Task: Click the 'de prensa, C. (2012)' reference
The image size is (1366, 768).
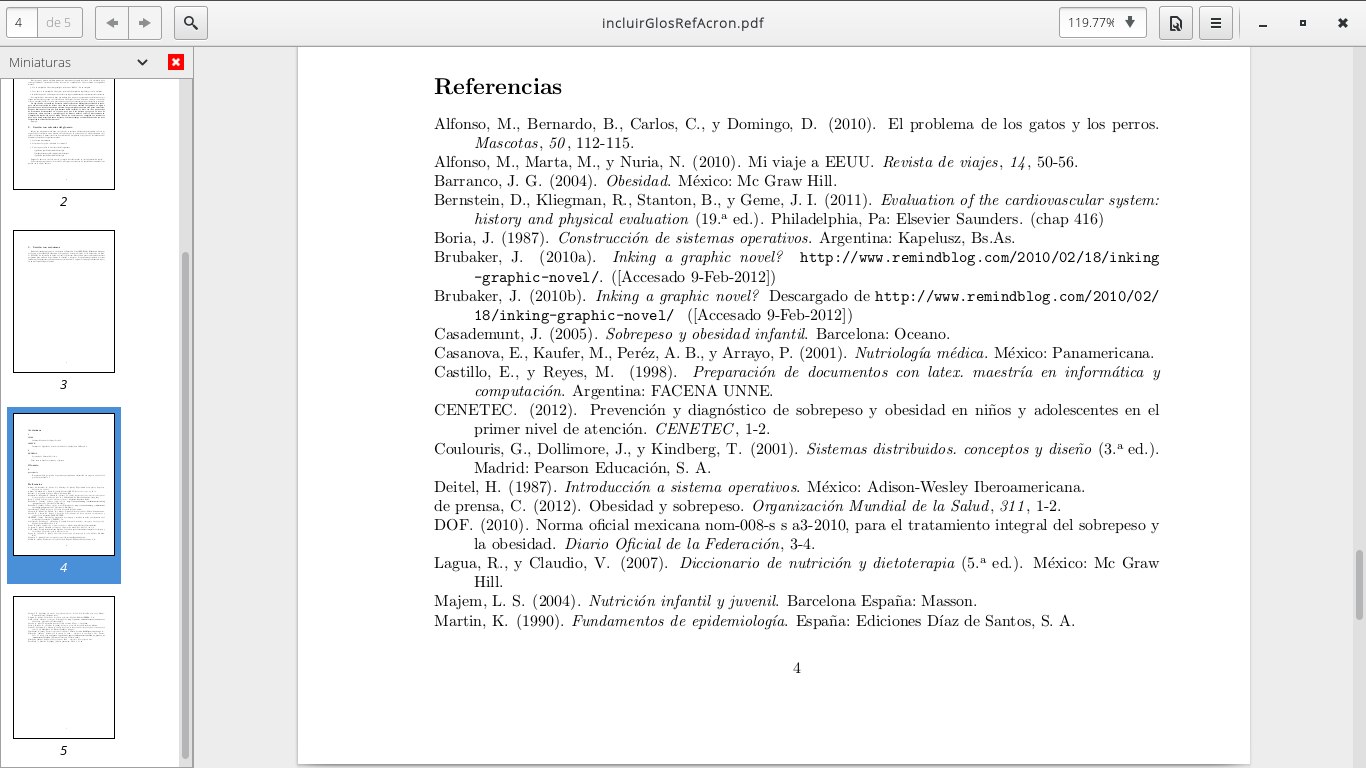Action: tap(747, 506)
